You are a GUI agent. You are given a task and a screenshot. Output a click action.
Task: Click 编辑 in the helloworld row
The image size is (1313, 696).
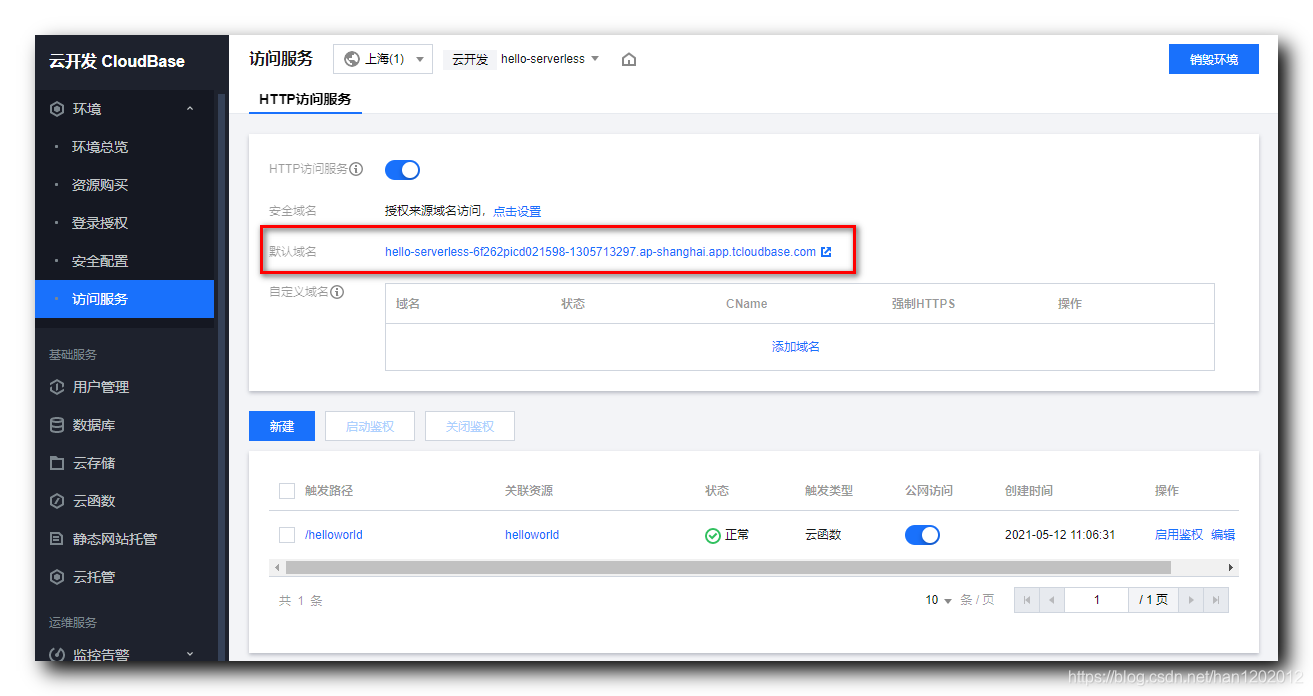(x=1223, y=535)
